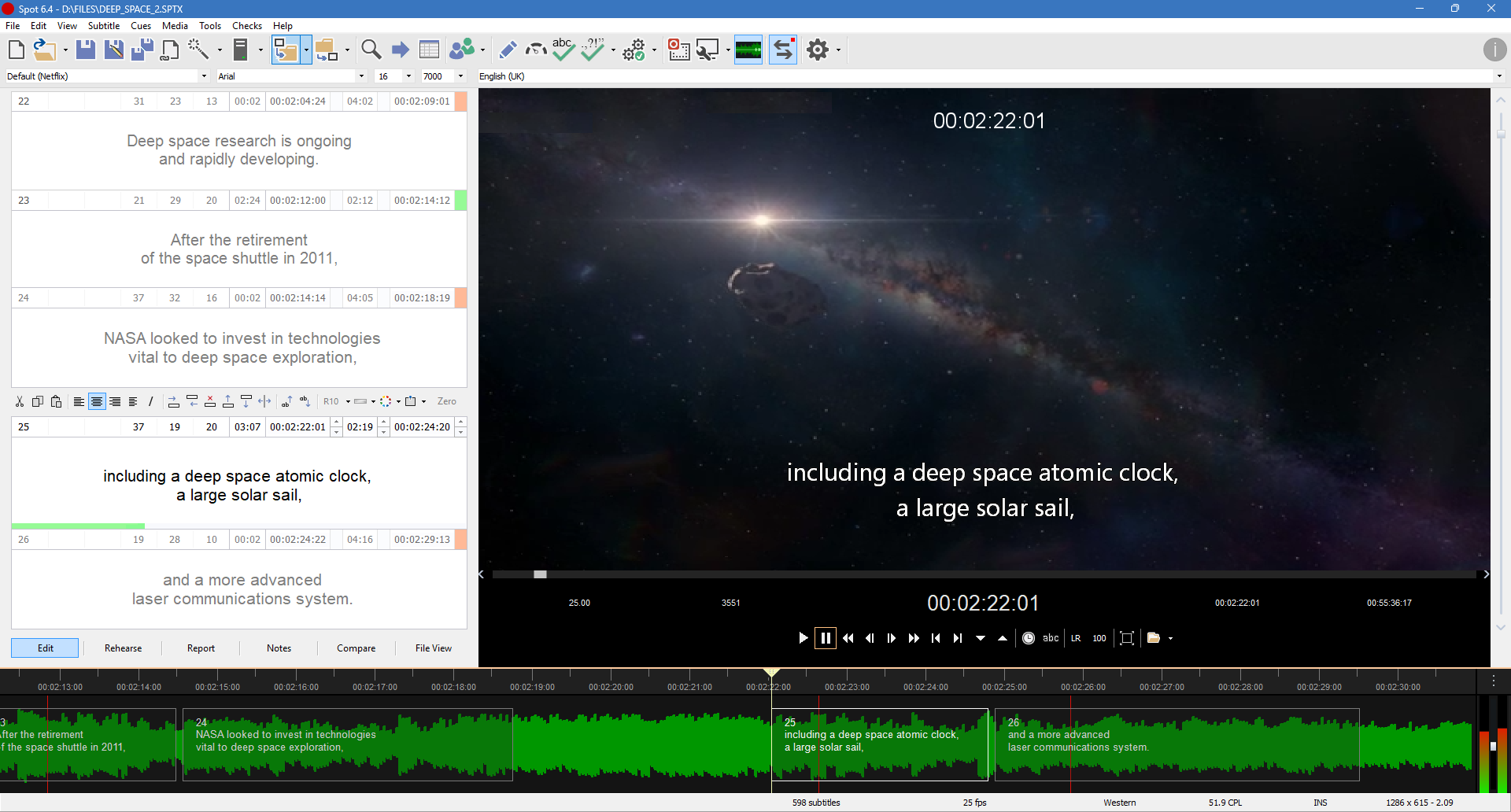Click the timecode shift icon (blue arrows)
1511x812 pixels.
tap(782, 50)
